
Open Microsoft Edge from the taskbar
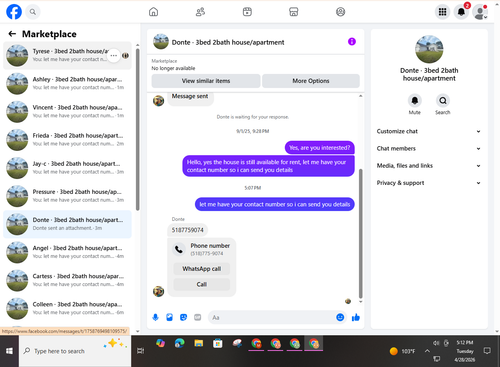tap(180, 343)
